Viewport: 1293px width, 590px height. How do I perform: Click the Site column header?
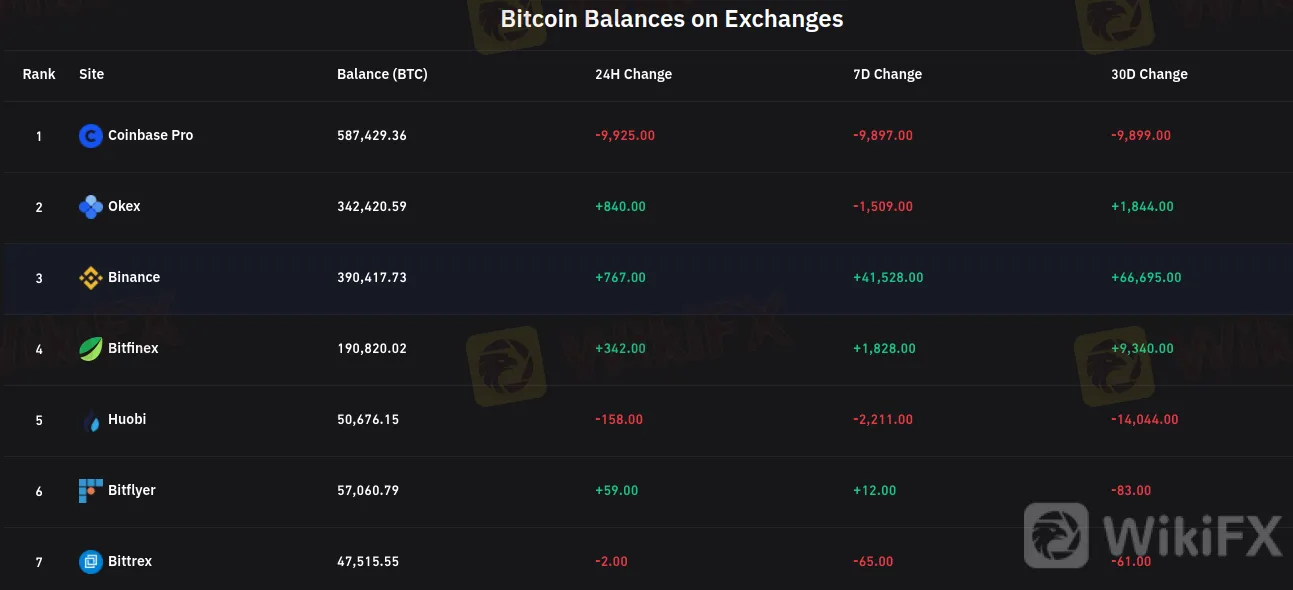pyautogui.click(x=91, y=74)
